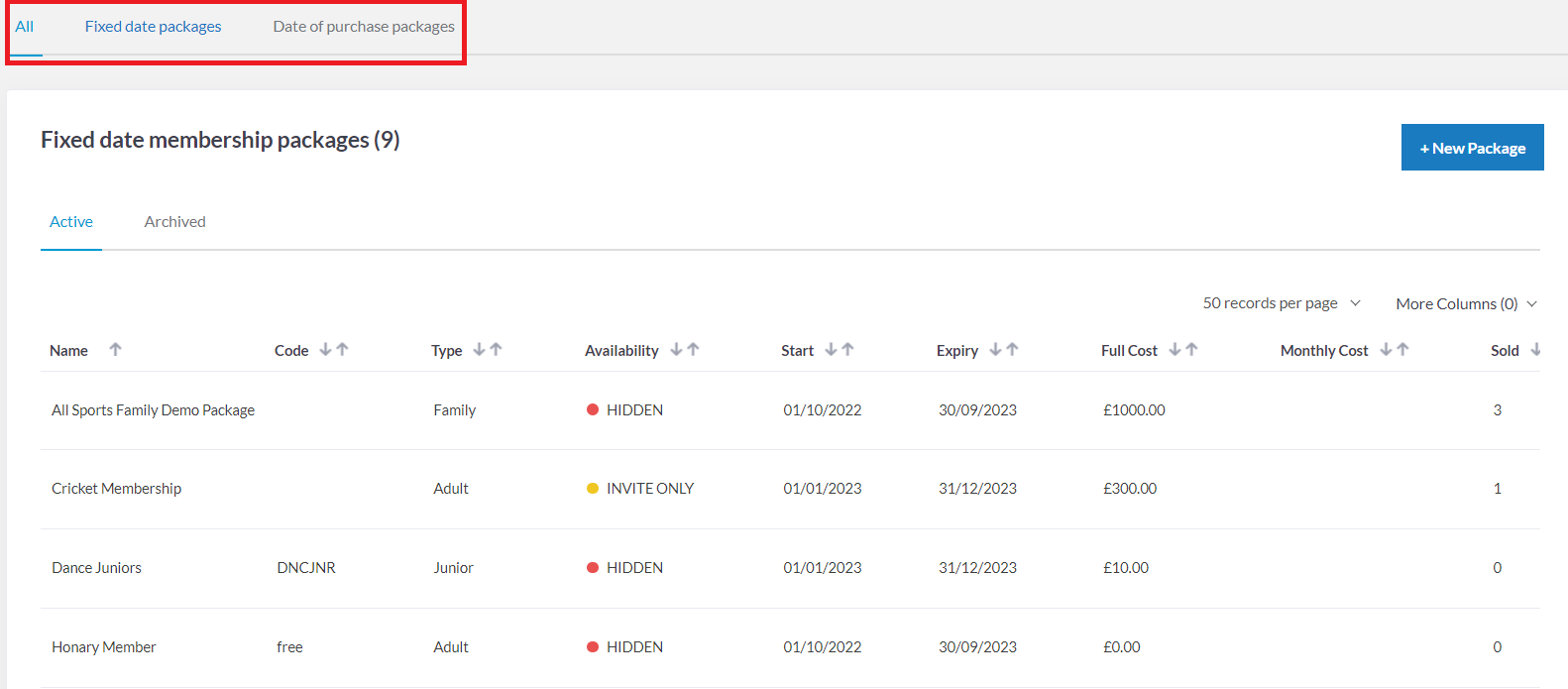Image resolution: width=1568 pixels, height=689 pixels.
Task: Click the up arrow next to Type
Action: 497,349
